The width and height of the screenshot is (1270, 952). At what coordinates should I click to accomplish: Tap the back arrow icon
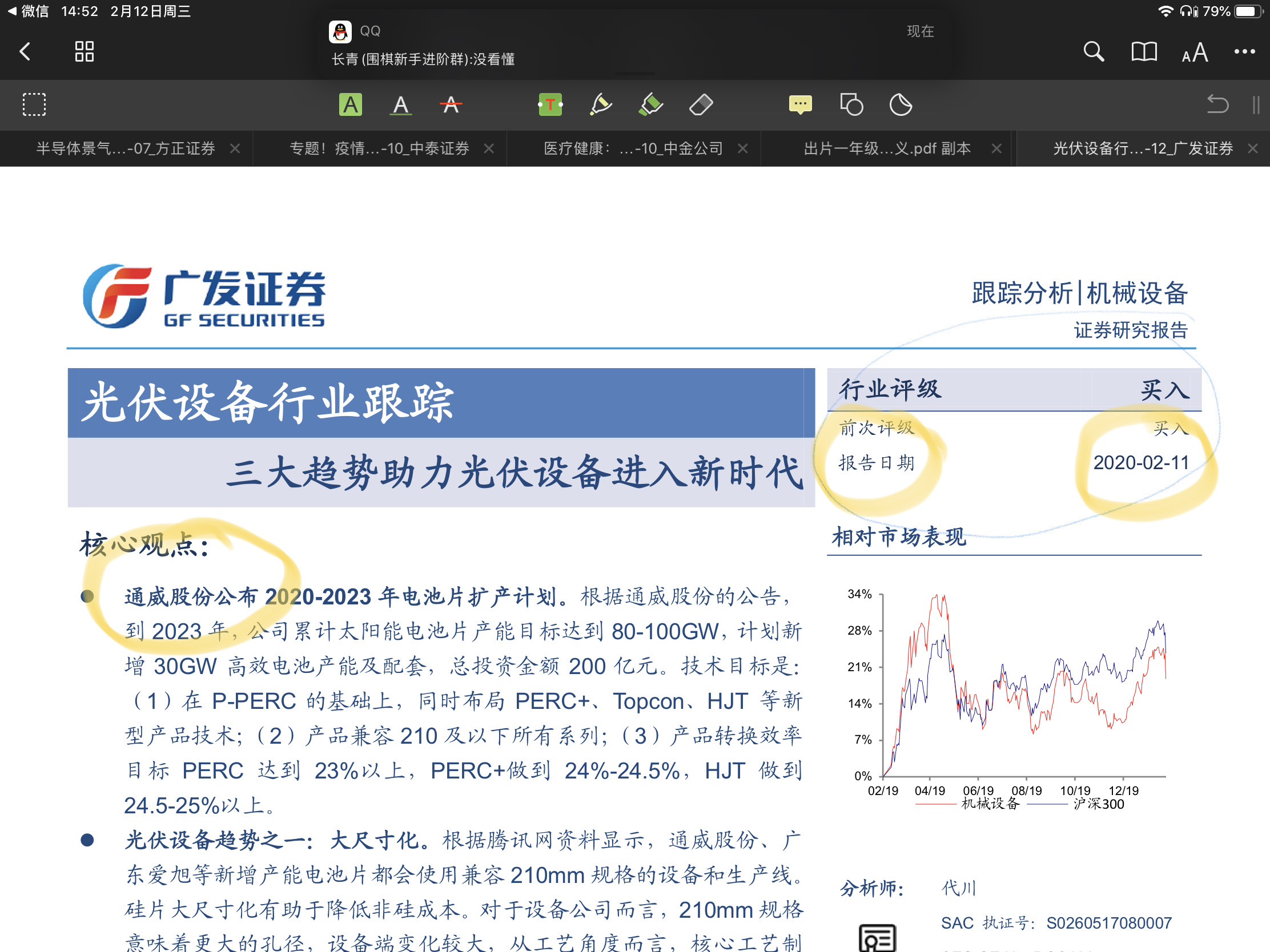[x=25, y=51]
